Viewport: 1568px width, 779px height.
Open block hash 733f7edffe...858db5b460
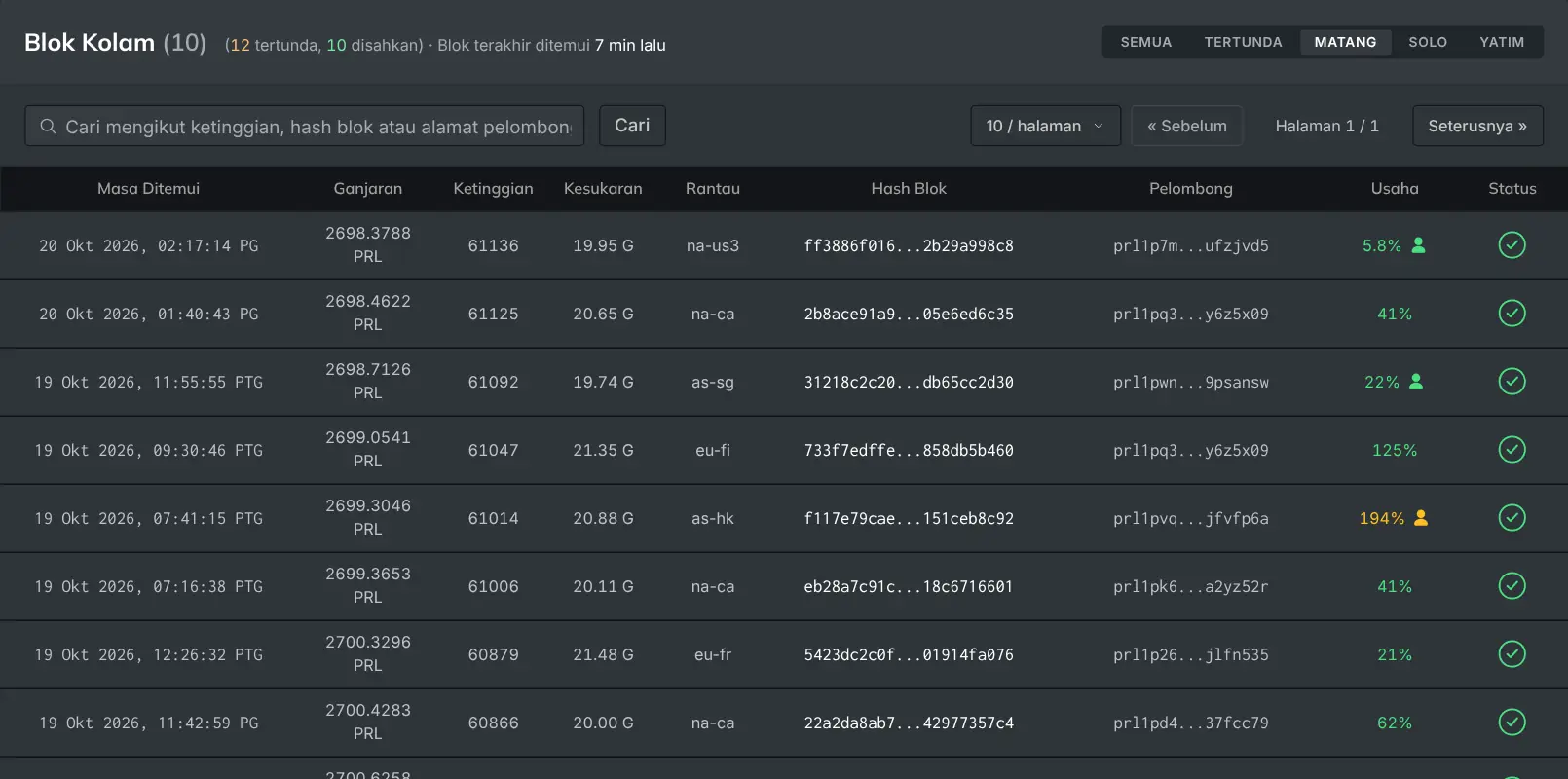(909, 450)
